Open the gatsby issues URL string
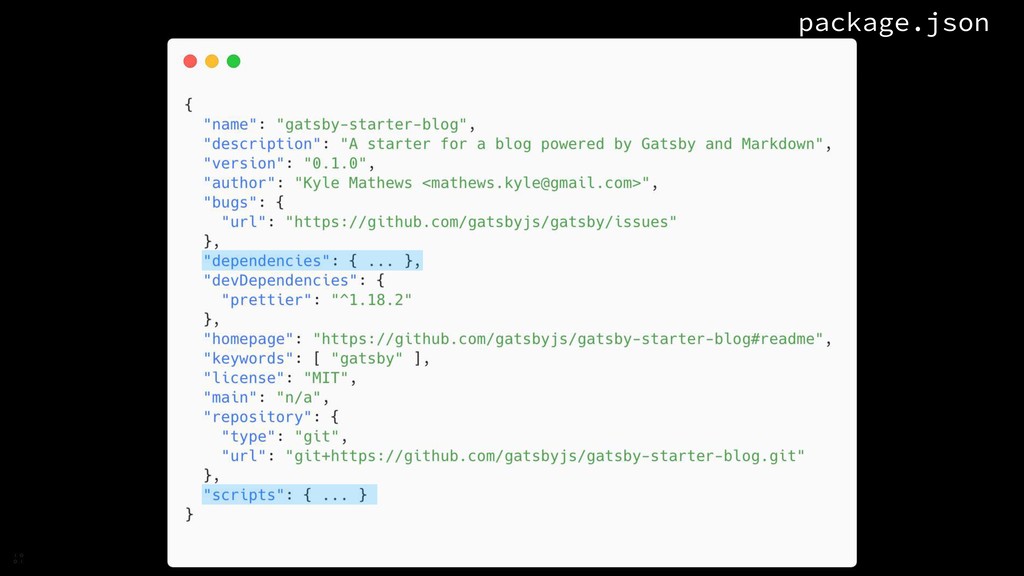The height and width of the screenshot is (576, 1024). 481,222
